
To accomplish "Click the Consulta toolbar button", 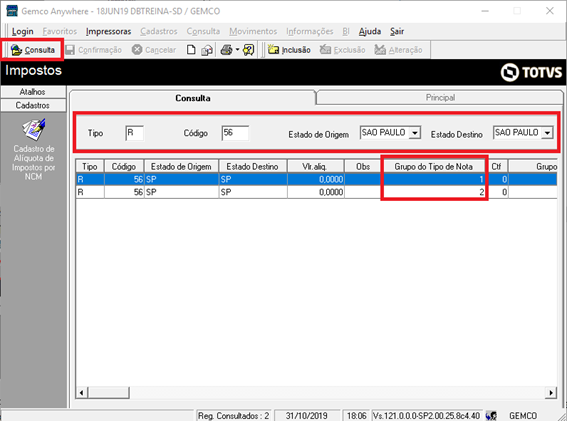I will [x=33, y=50].
